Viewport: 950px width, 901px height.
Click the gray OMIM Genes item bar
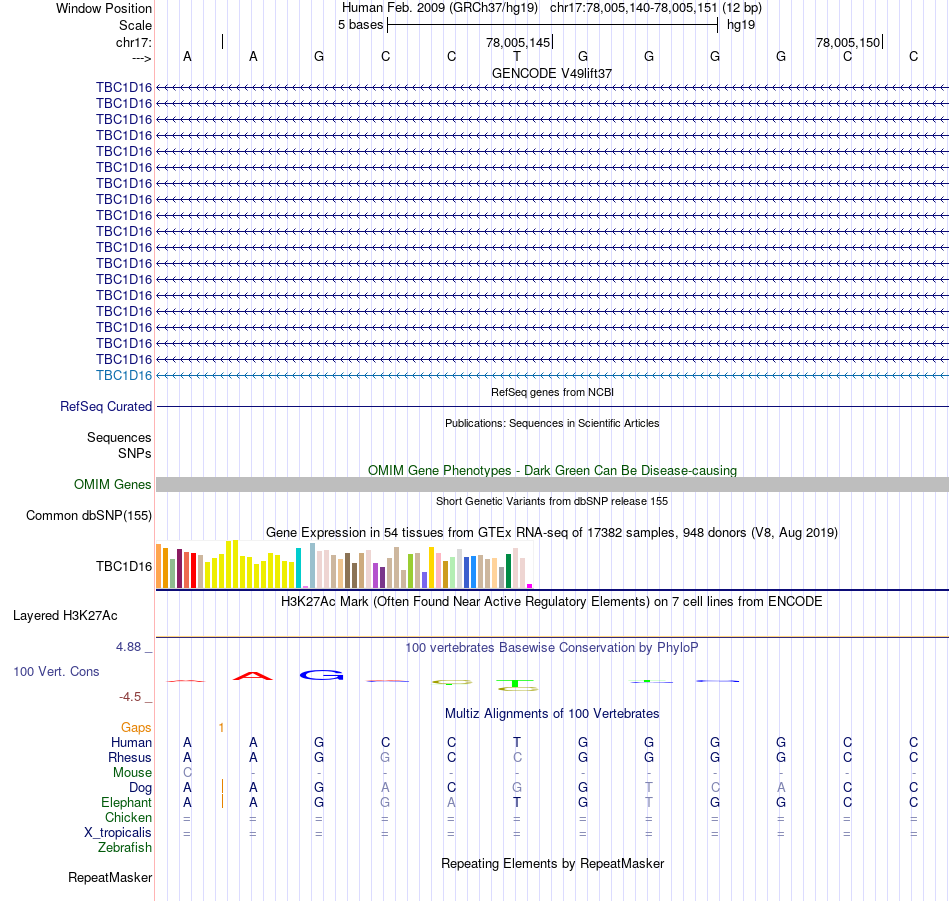553,484
